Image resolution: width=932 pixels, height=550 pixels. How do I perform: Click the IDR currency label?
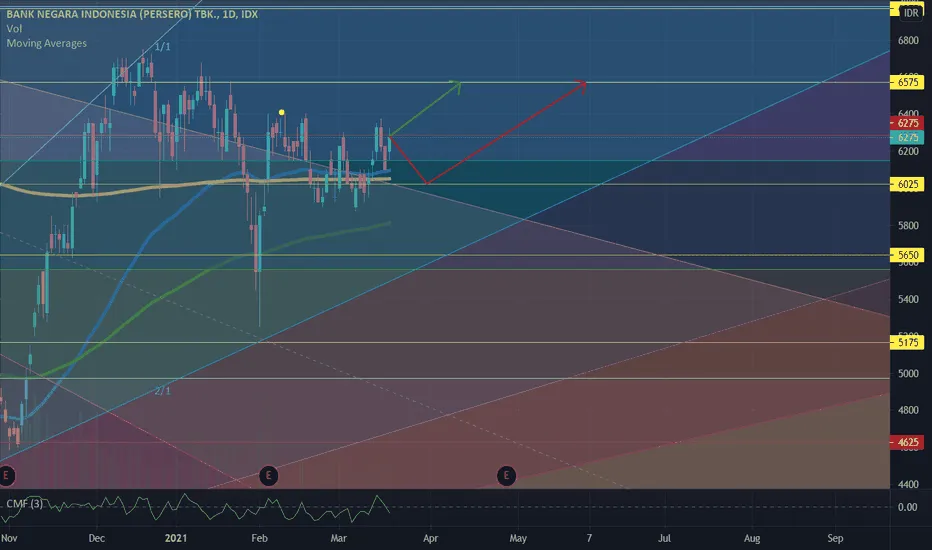(910, 13)
